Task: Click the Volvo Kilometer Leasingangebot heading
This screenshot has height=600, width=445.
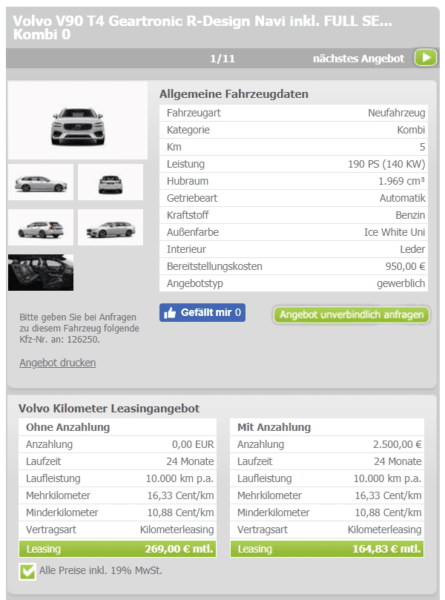Action: [x=109, y=408]
